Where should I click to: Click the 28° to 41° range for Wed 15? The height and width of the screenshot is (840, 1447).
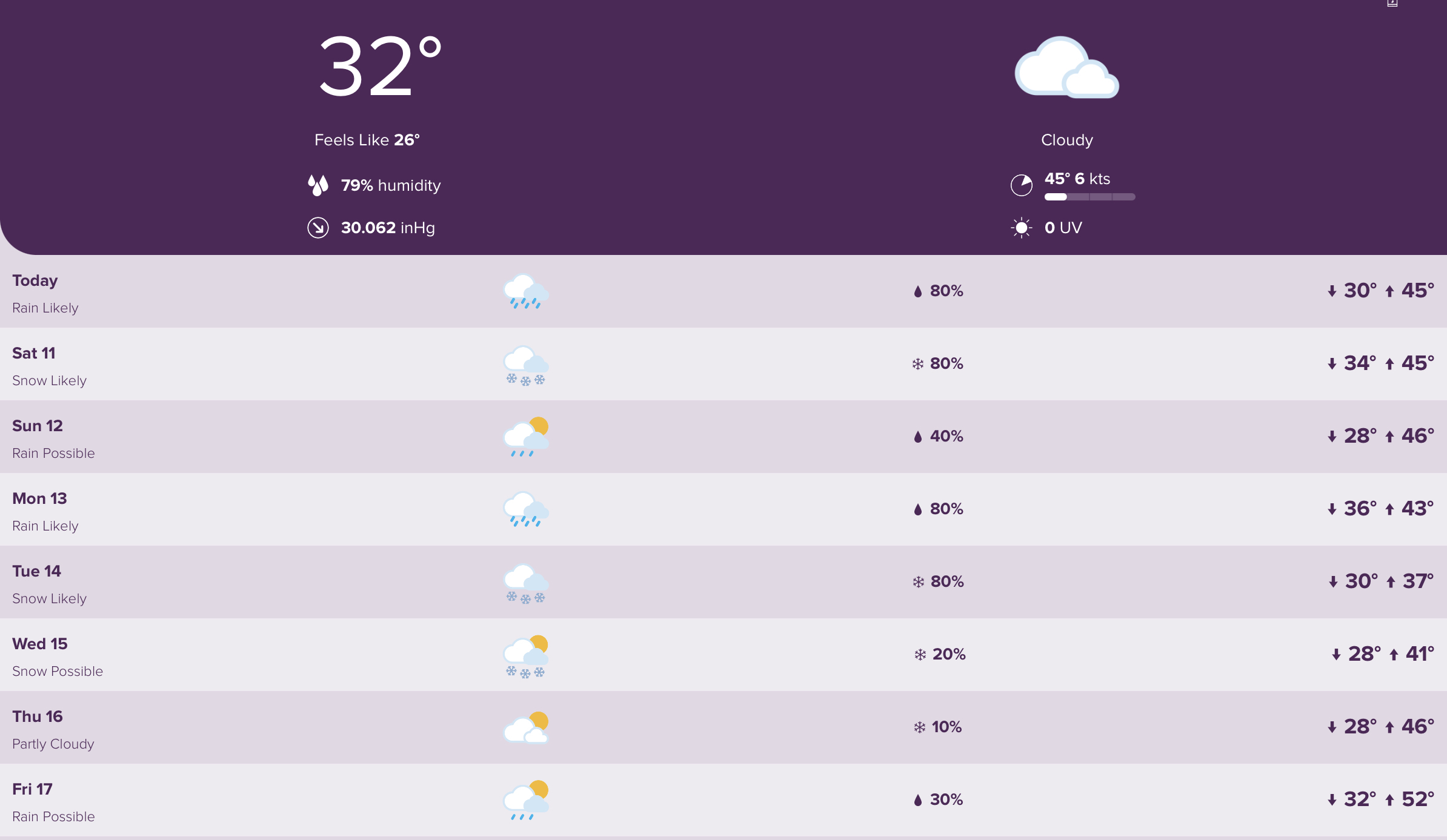(1383, 654)
